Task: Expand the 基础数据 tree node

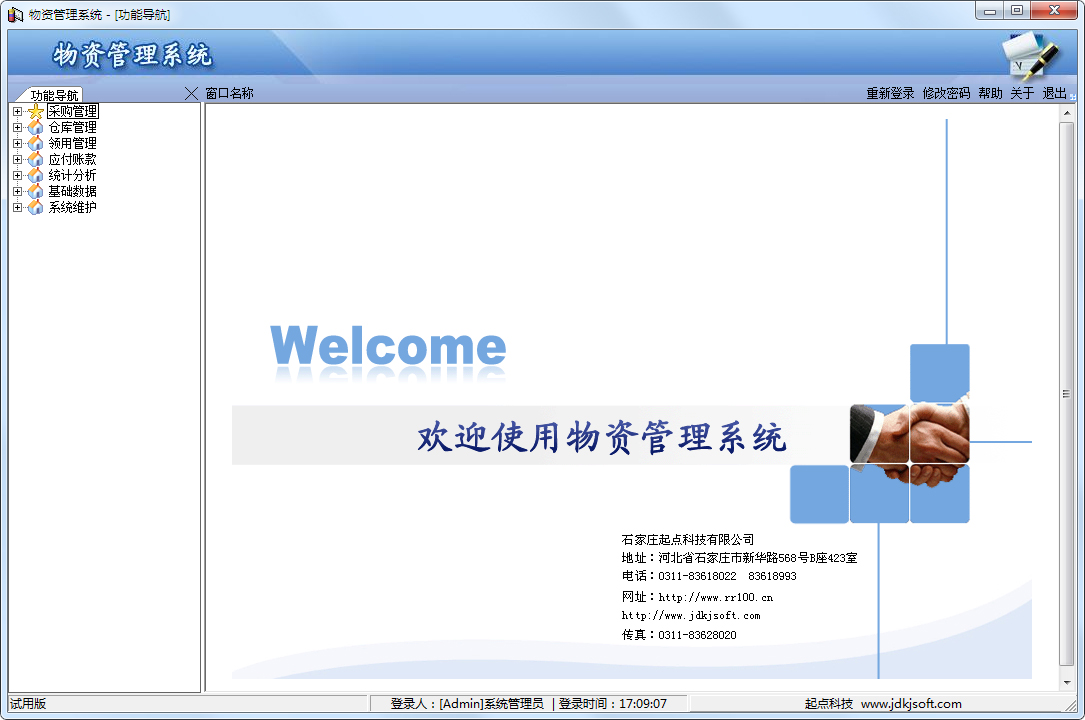Action: (x=17, y=191)
